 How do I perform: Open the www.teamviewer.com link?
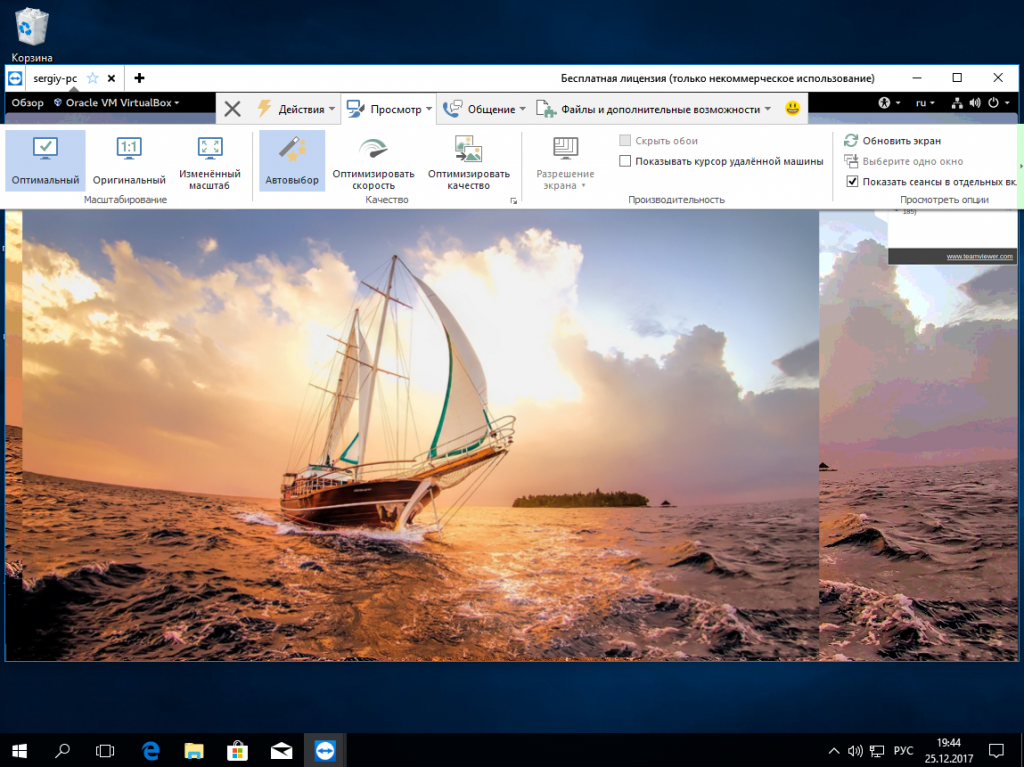[x=979, y=257]
